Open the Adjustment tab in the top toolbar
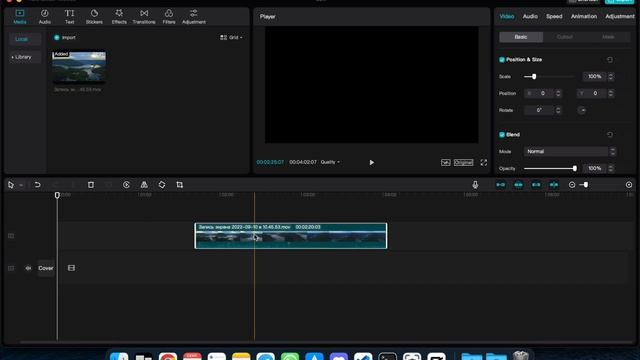 [x=193, y=17]
